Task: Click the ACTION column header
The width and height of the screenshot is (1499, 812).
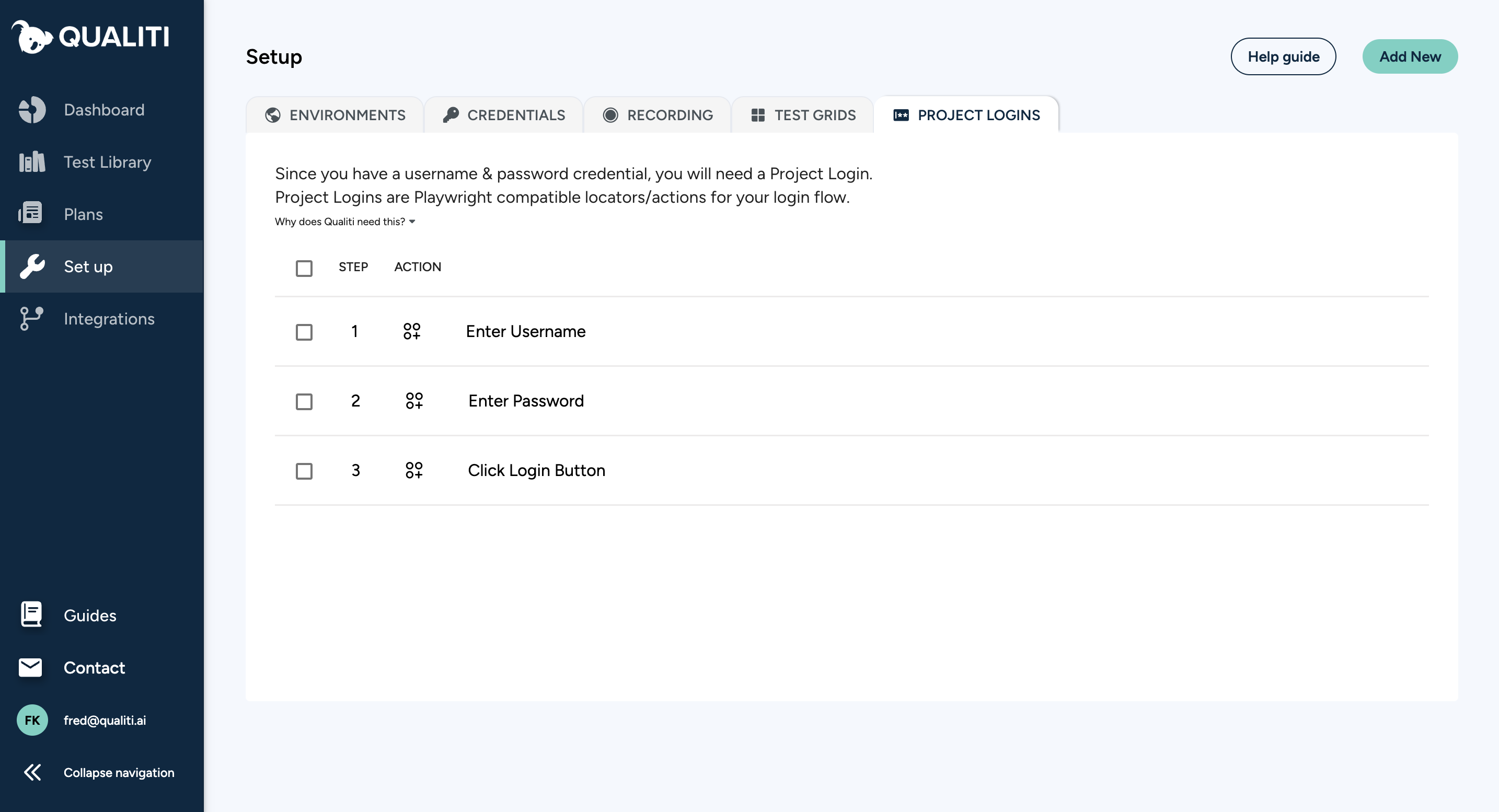Action: tap(418, 267)
